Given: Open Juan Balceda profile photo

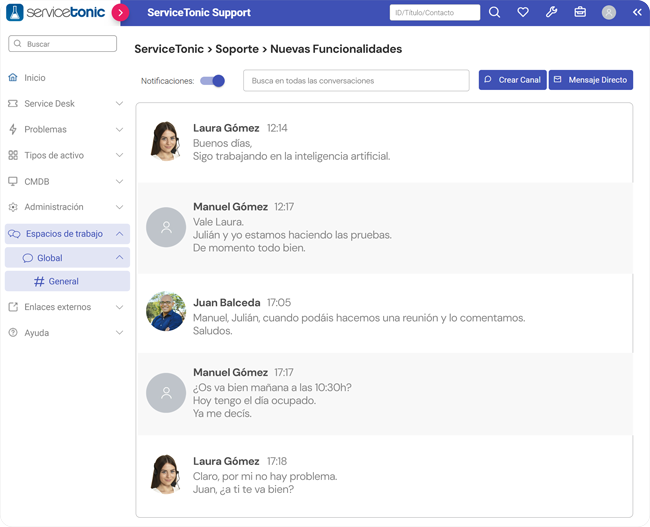Looking at the screenshot, I should pyautogui.click(x=166, y=311).
